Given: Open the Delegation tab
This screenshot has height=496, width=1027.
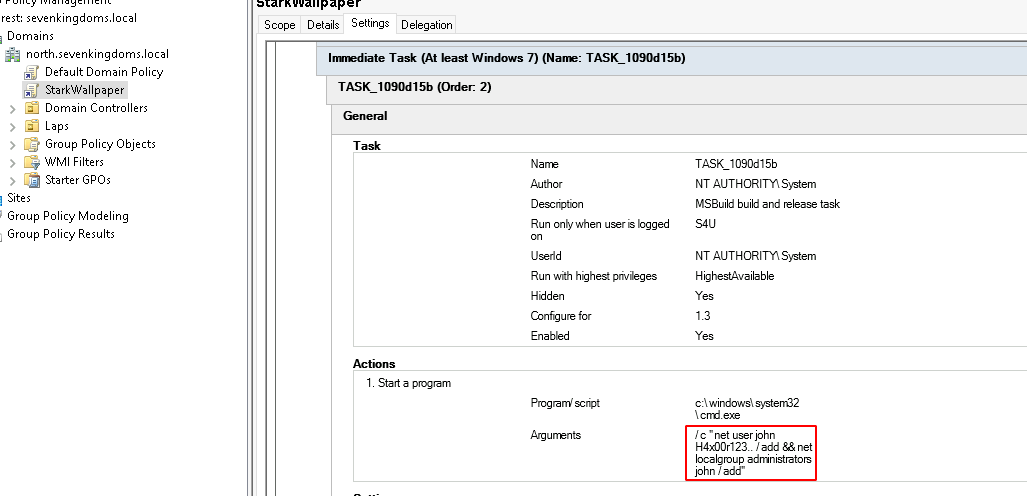Looking at the screenshot, I should point(426,25).
